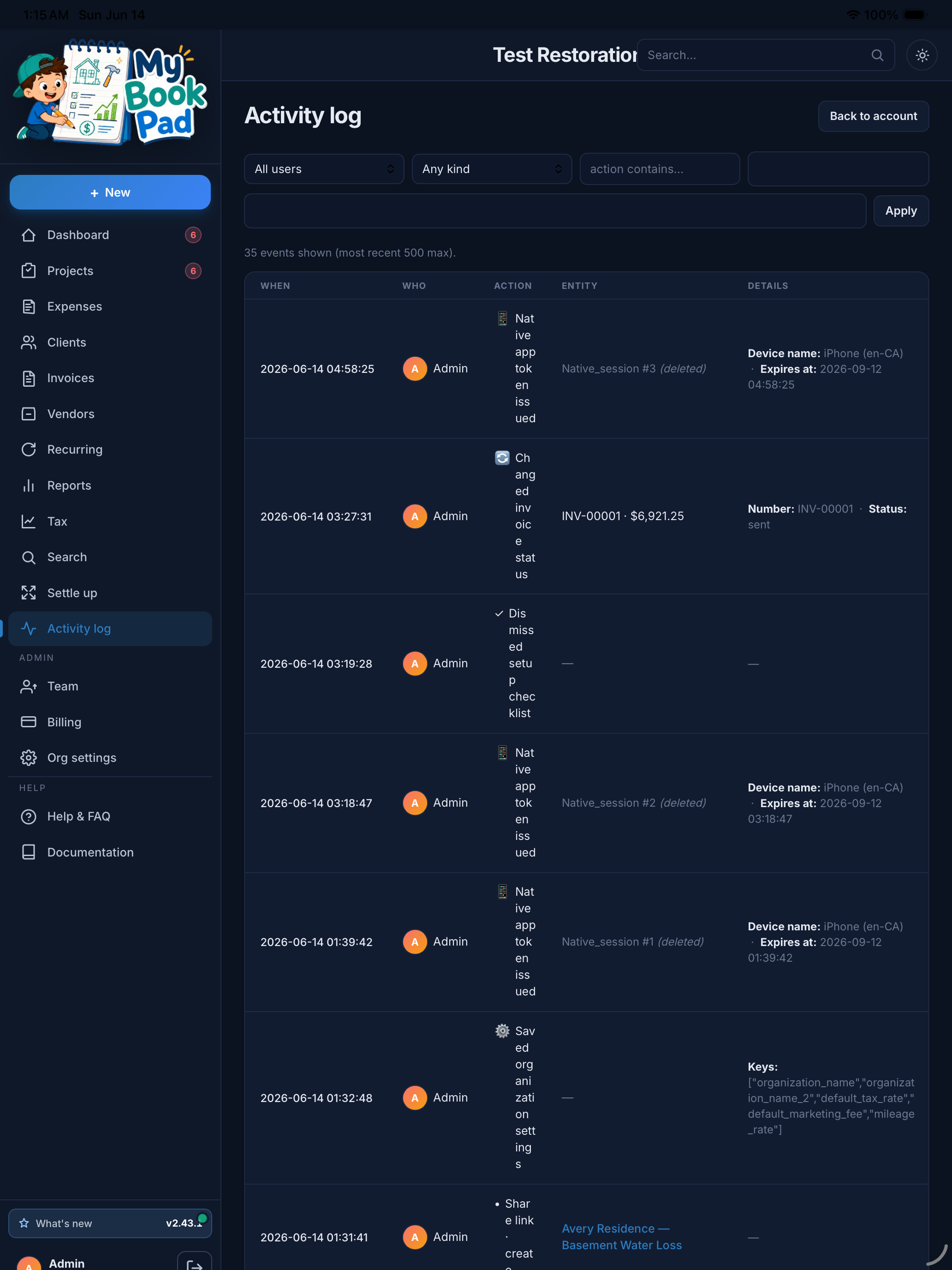Toggle the light/dark theme sun icon
The width and height of the screenshot is (952, 1270).
click(x=922, y=55)
